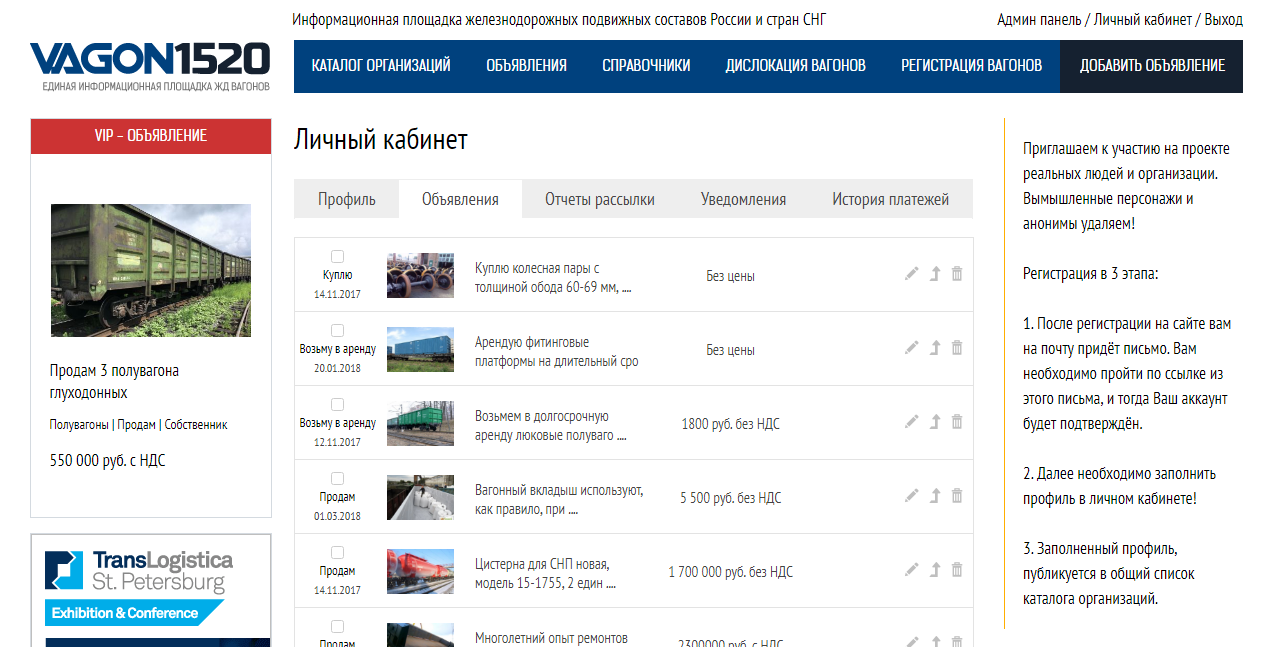Raise the 'Цистерна для СНП' listing (up arrow)
Image resolution: width=1284 pixels, height=647 pixels.
point(935,570)
